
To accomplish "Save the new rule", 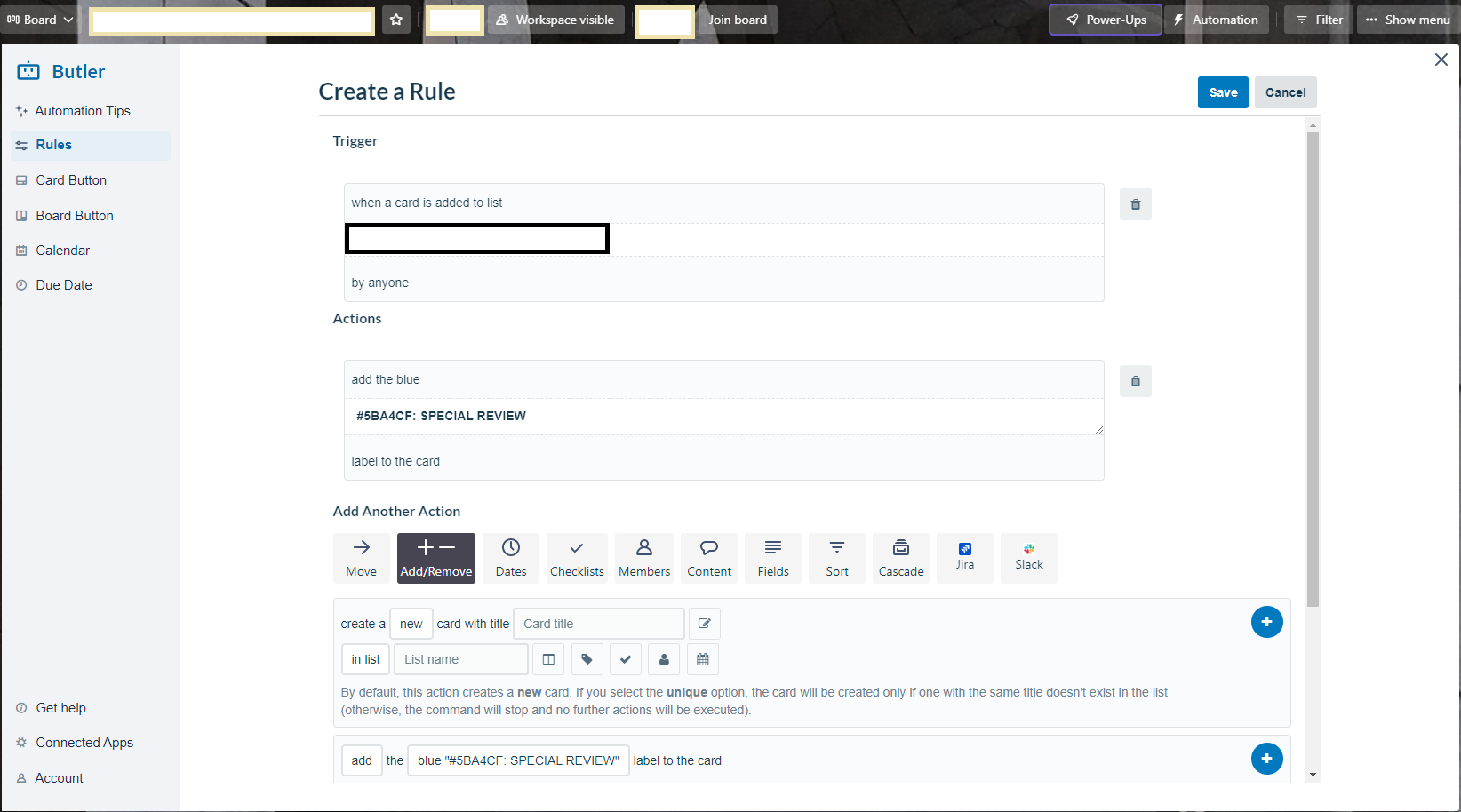I will click(1223, 92).
